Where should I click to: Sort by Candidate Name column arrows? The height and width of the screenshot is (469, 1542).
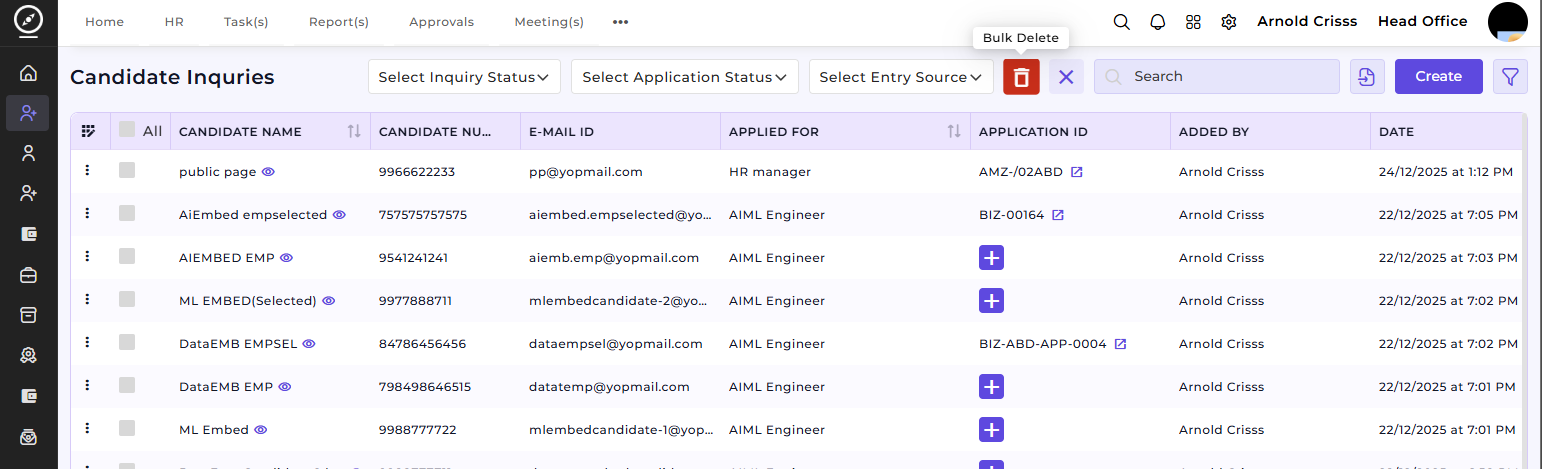point(354,132)
